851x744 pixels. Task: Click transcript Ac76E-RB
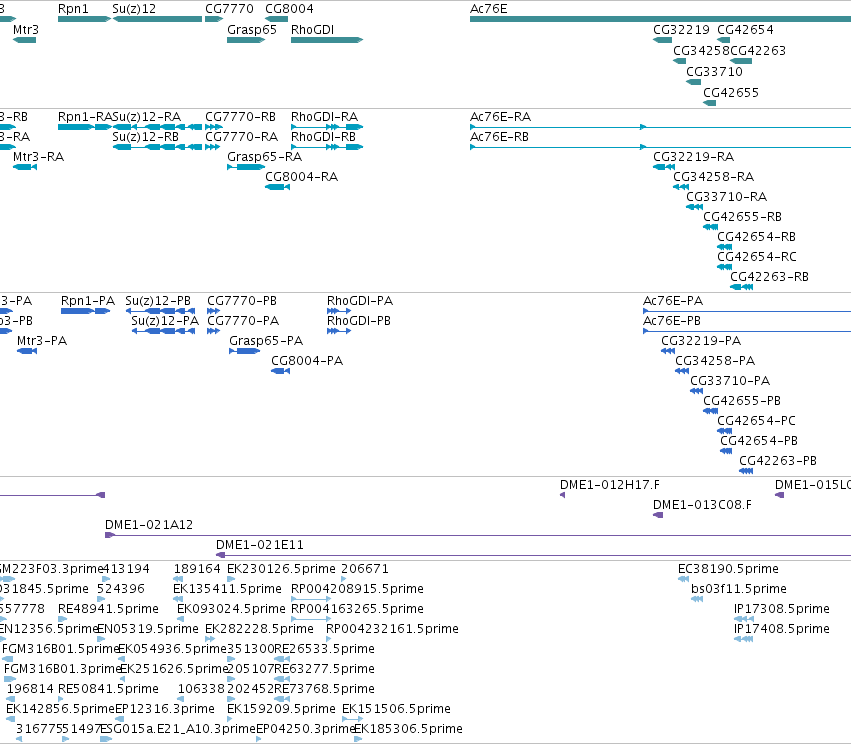coord(499,137)
